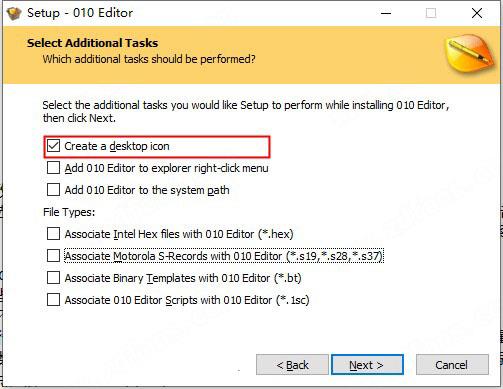503x389 pixels.
Task: Close the Setup - 010 Editor window
Action: point(477,13)
